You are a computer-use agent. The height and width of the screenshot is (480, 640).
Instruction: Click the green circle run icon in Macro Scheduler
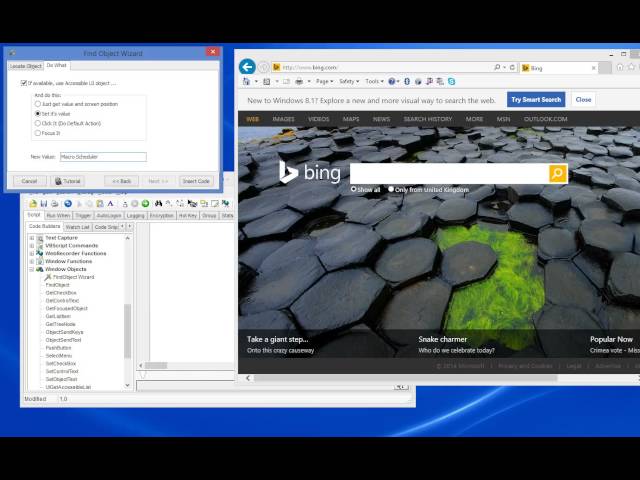[x=145, y=203]
